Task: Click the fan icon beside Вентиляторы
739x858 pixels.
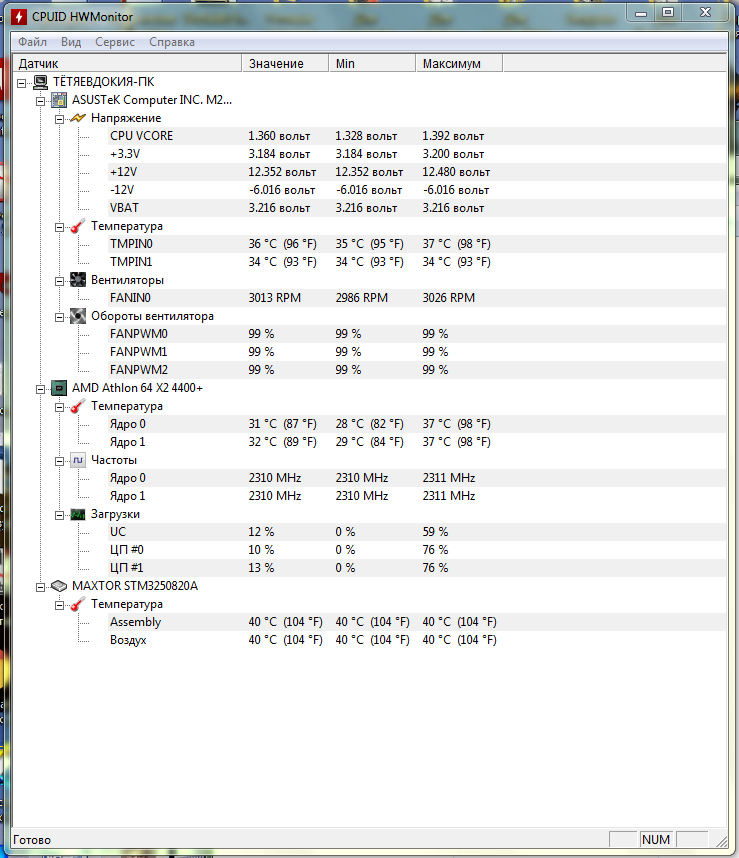Action: tap(78, 280)
